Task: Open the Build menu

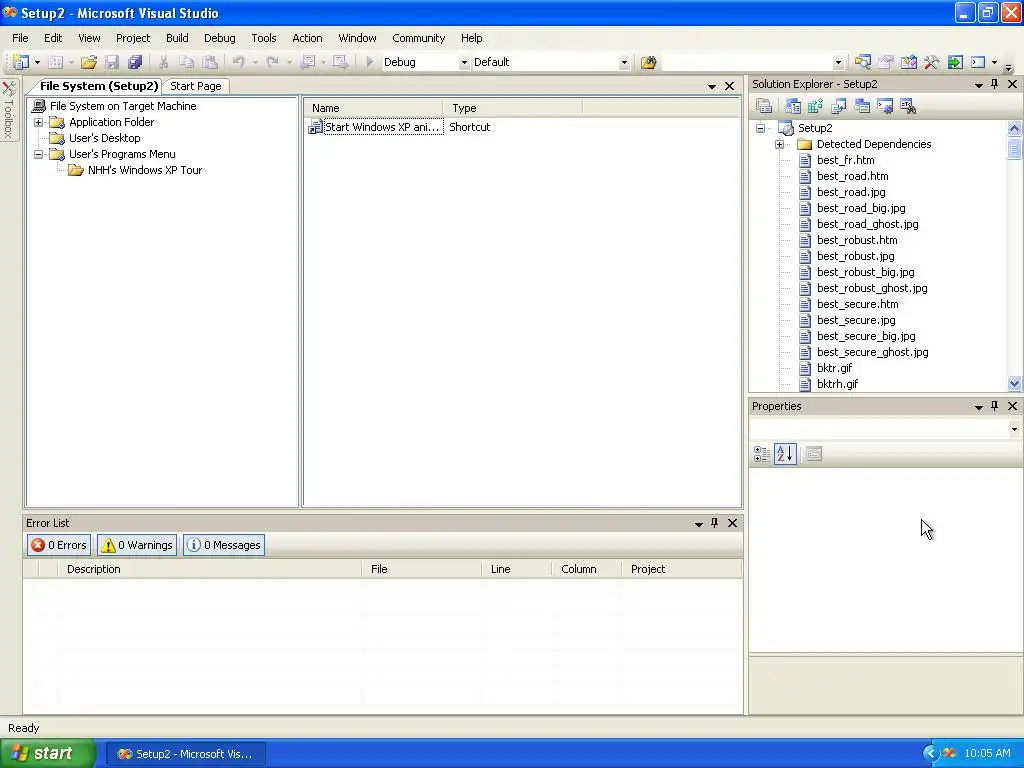Action: [177, 38]
